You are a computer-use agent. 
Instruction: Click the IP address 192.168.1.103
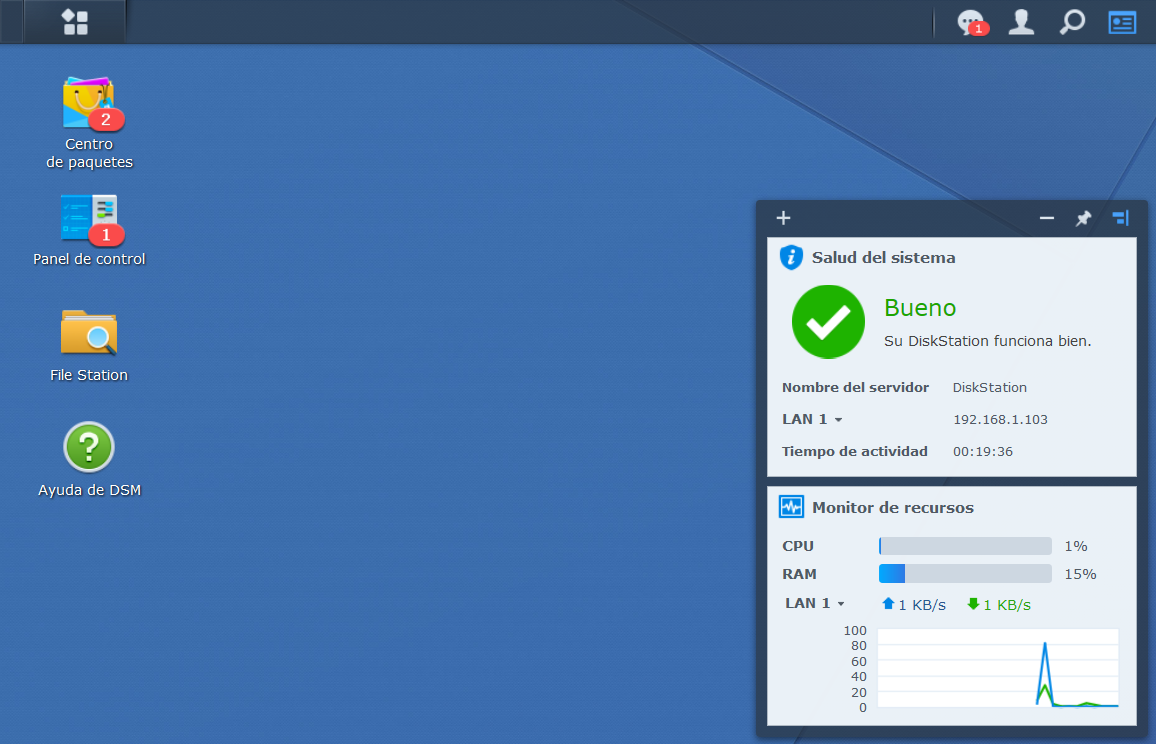pos(1000,420)
